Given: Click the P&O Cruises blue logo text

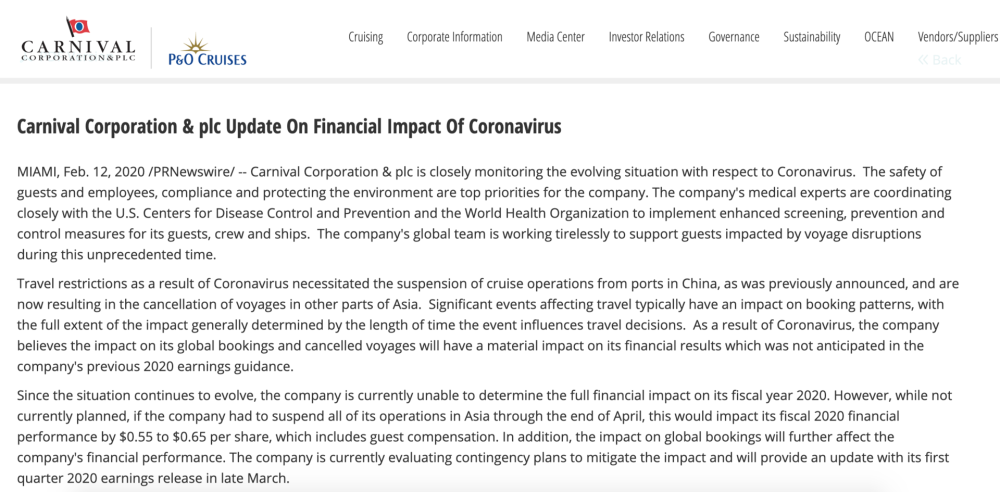Looking at the screenshot, I should point(207,60).
